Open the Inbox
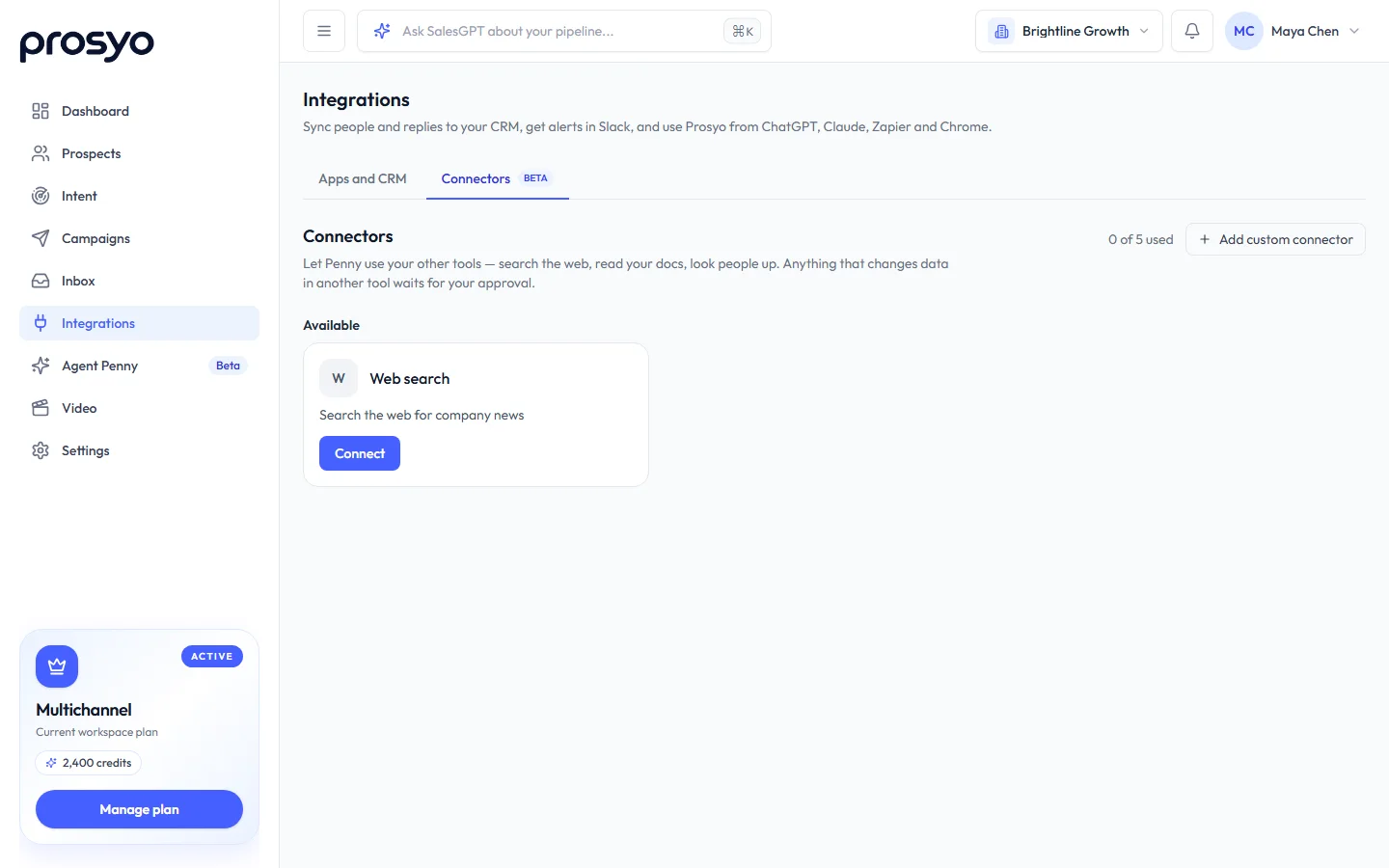The height and width of the screenshot is (868, 1389). [x=139, y=281]
